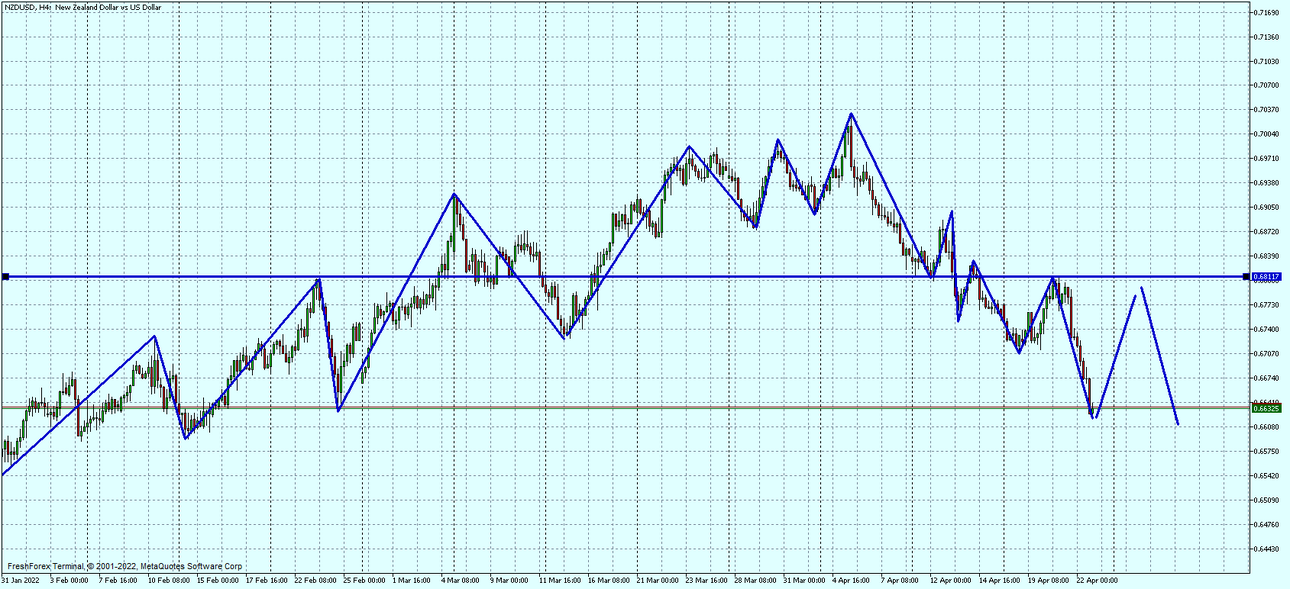Click the 0.65750 price on the scale

click(x=1268, y=451)
